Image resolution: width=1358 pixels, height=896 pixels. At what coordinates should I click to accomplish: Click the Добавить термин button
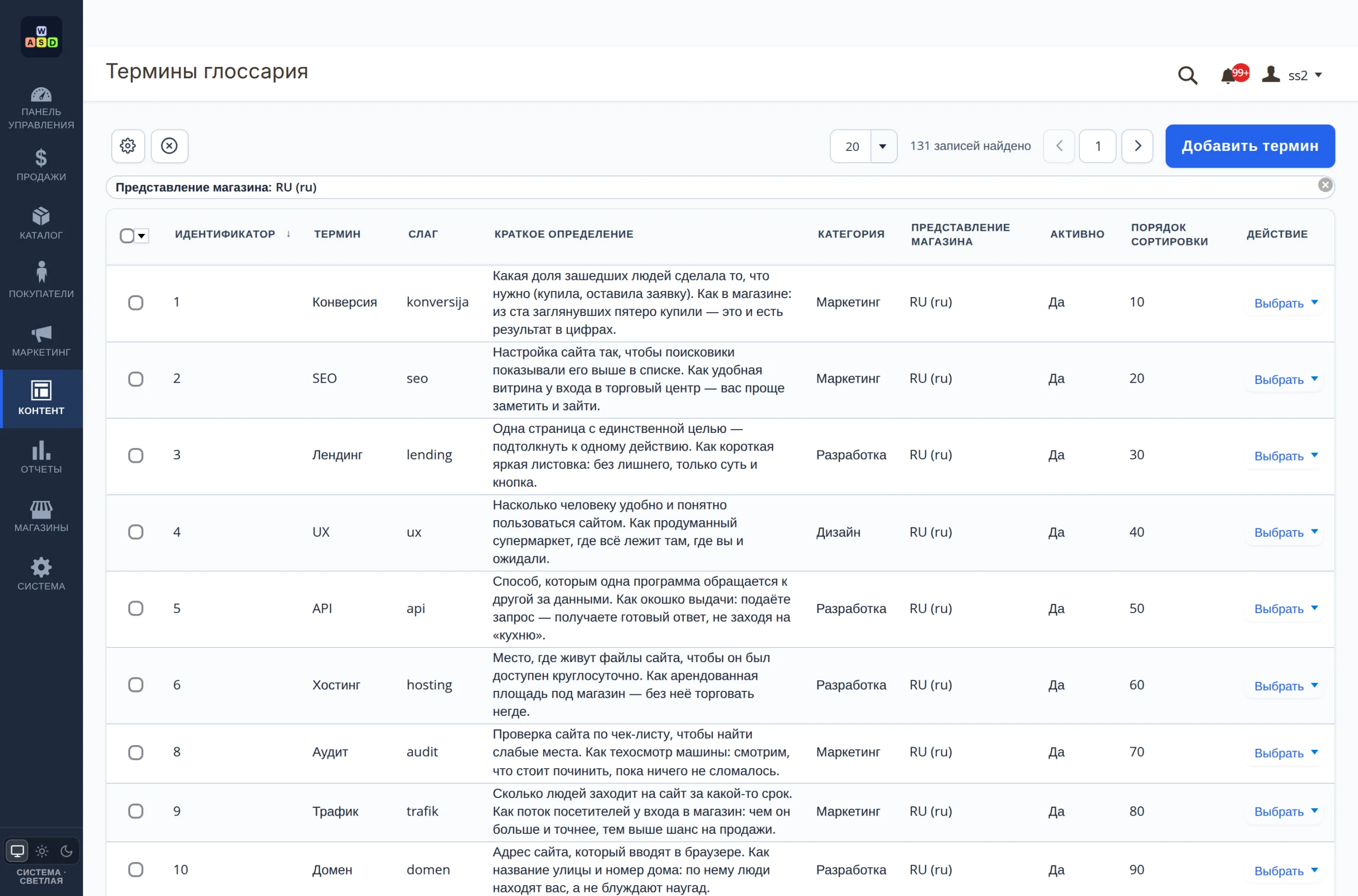pyautogui.click(x=1250, y=146)
